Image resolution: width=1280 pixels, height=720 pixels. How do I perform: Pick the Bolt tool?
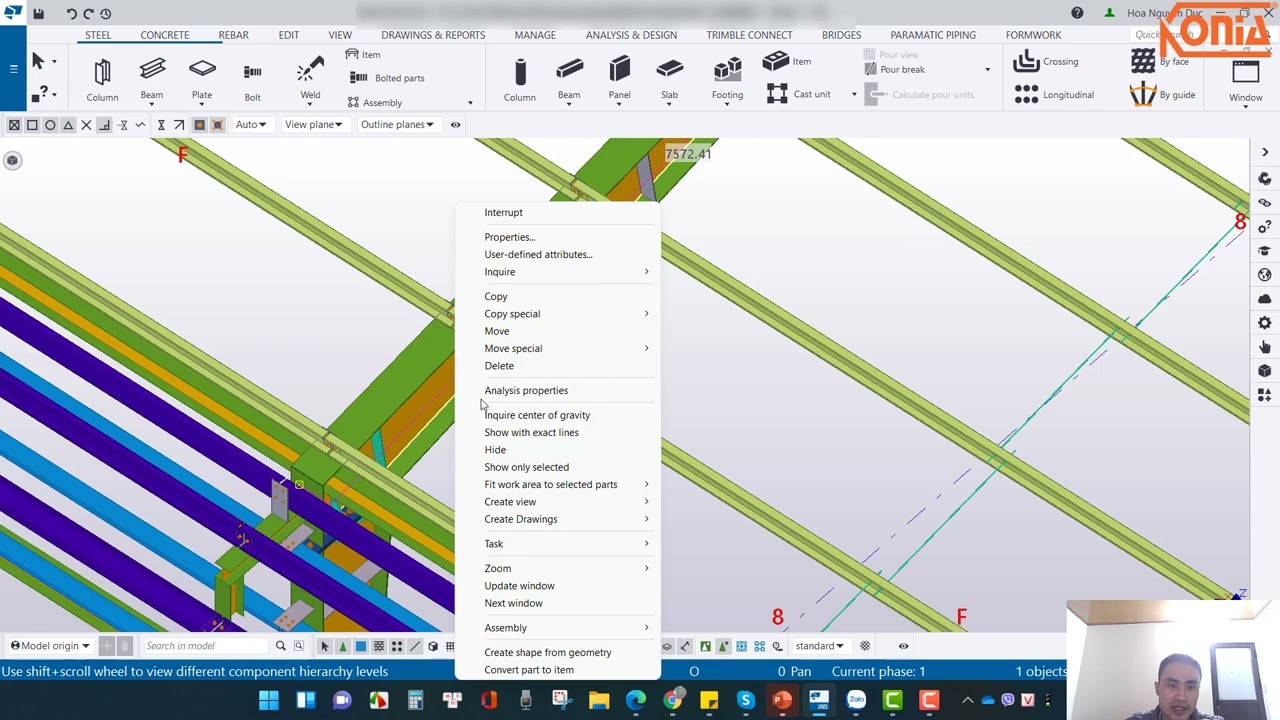pyautogui.click(x=252, y=80)
